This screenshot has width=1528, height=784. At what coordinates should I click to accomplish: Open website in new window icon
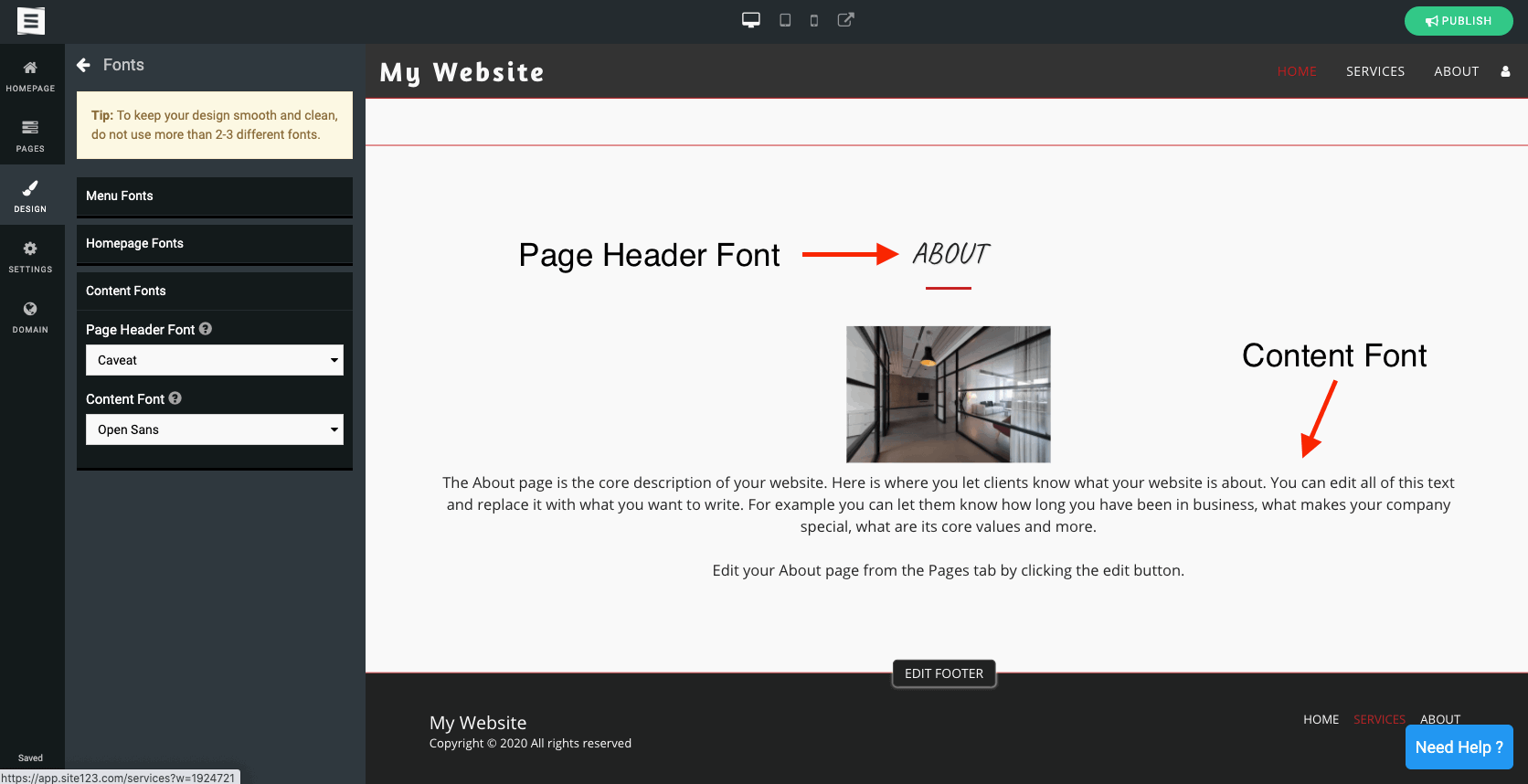[x=846, y=19]
